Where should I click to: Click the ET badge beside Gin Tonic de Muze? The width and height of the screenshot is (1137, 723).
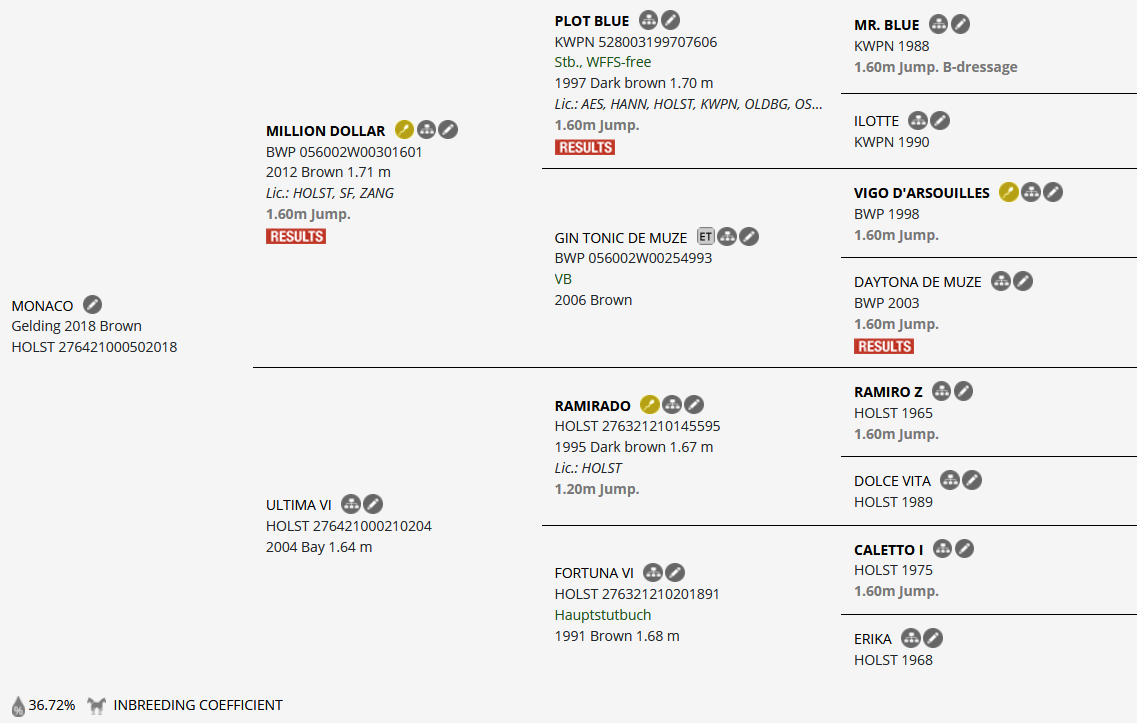(x=706, y=237)
